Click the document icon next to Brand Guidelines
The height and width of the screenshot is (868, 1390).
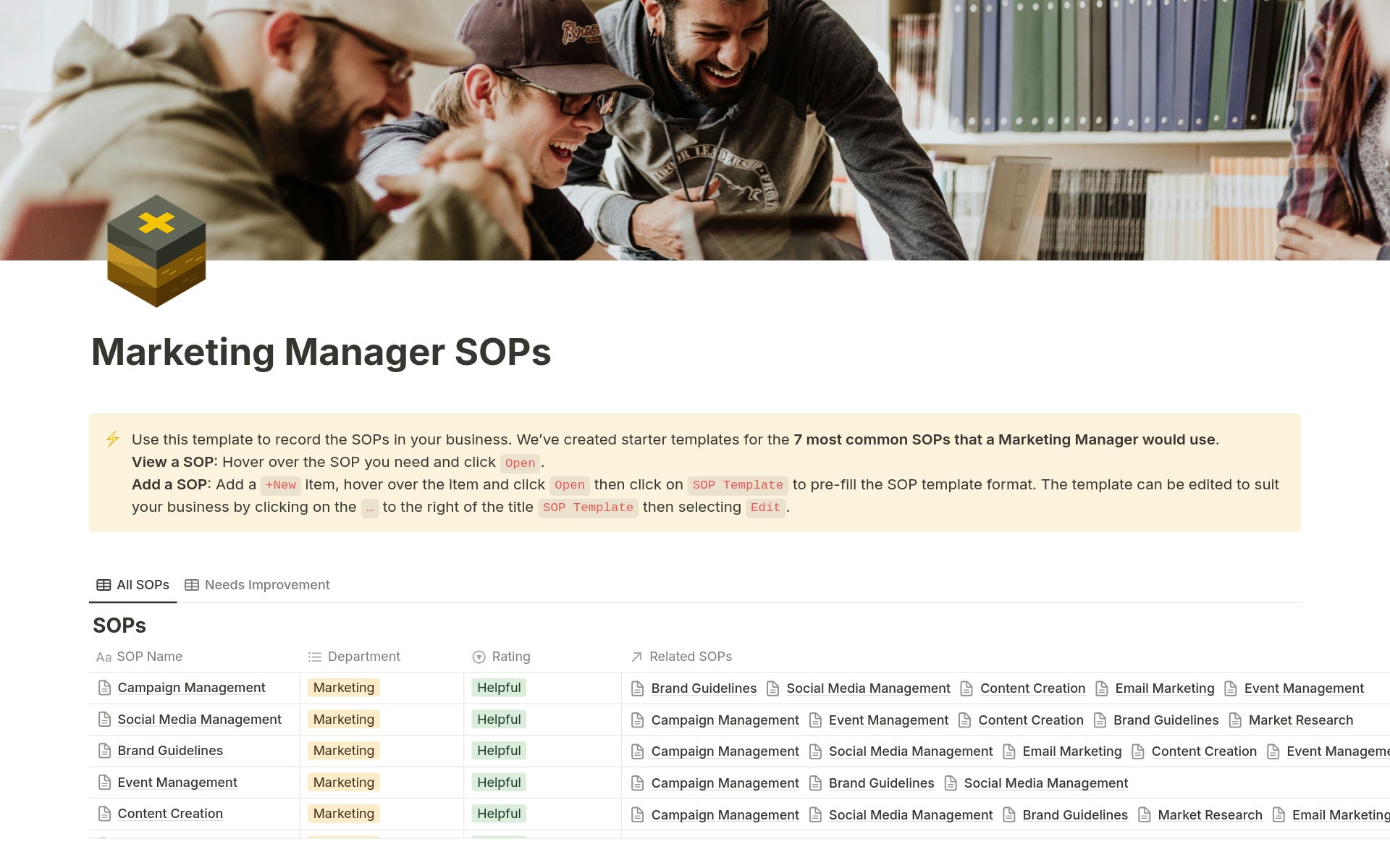click(x=104, y=751)
